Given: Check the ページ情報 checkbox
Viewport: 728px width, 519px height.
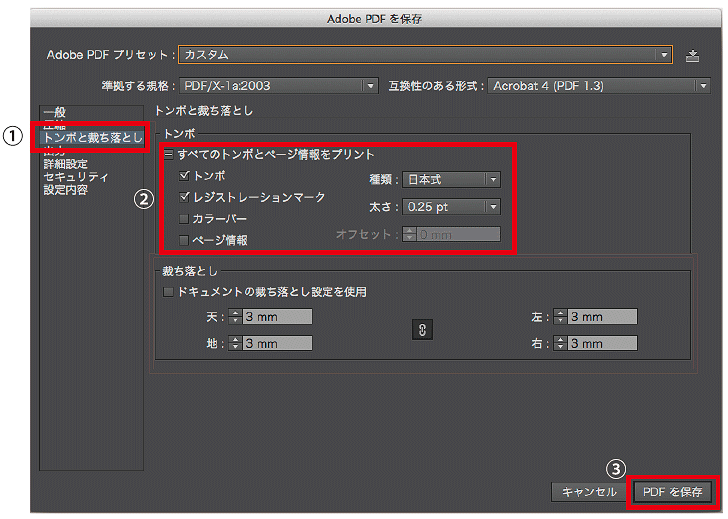Looking at the screenshot, I should point(184,240).
